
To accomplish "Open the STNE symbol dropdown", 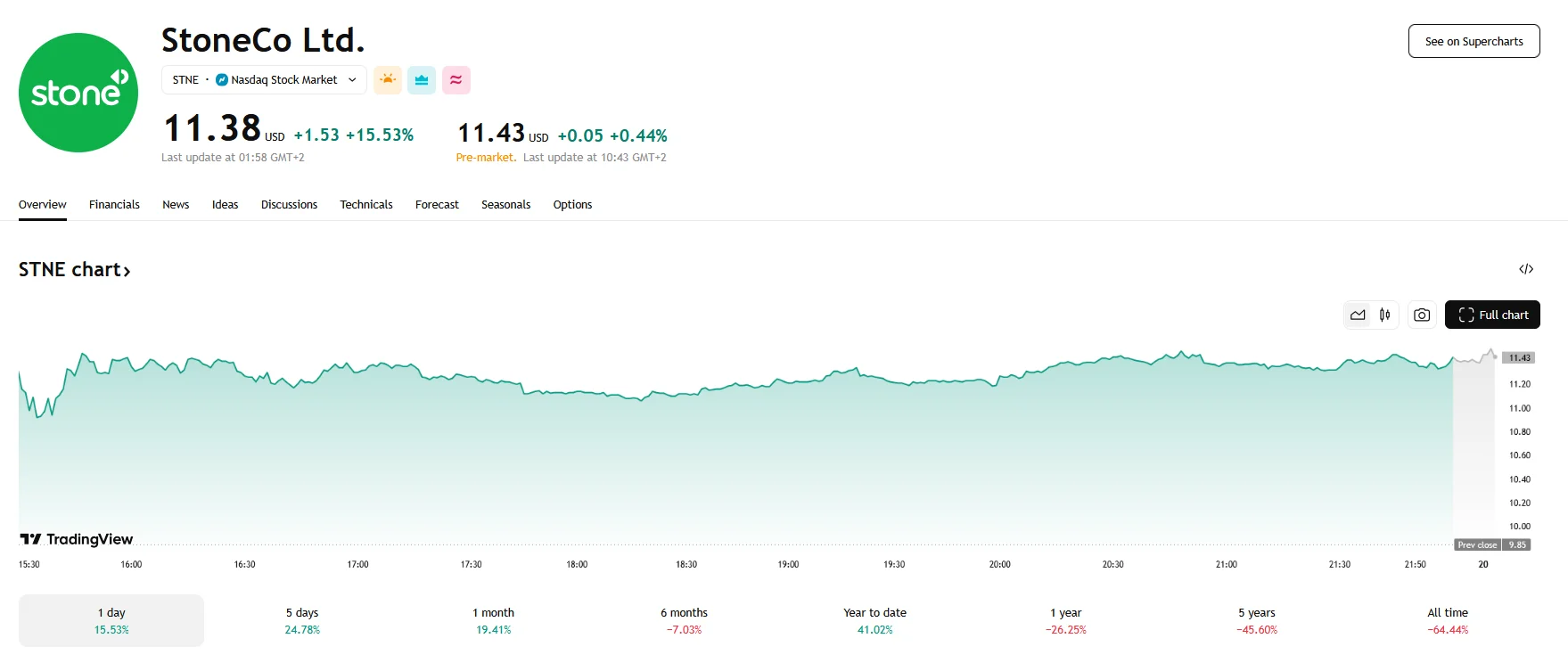I will point(352,79).
